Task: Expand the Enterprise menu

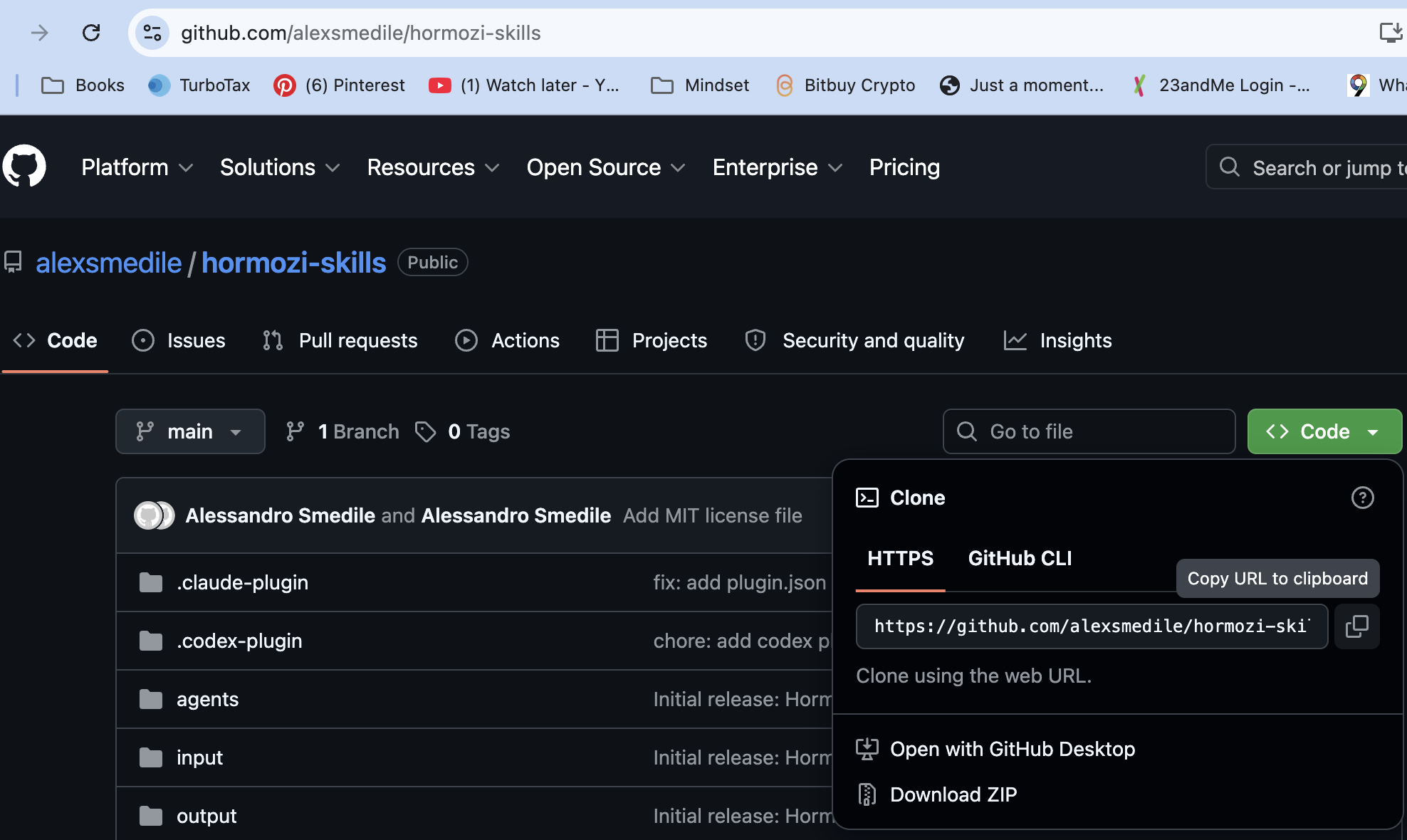Action: point(778,167)
